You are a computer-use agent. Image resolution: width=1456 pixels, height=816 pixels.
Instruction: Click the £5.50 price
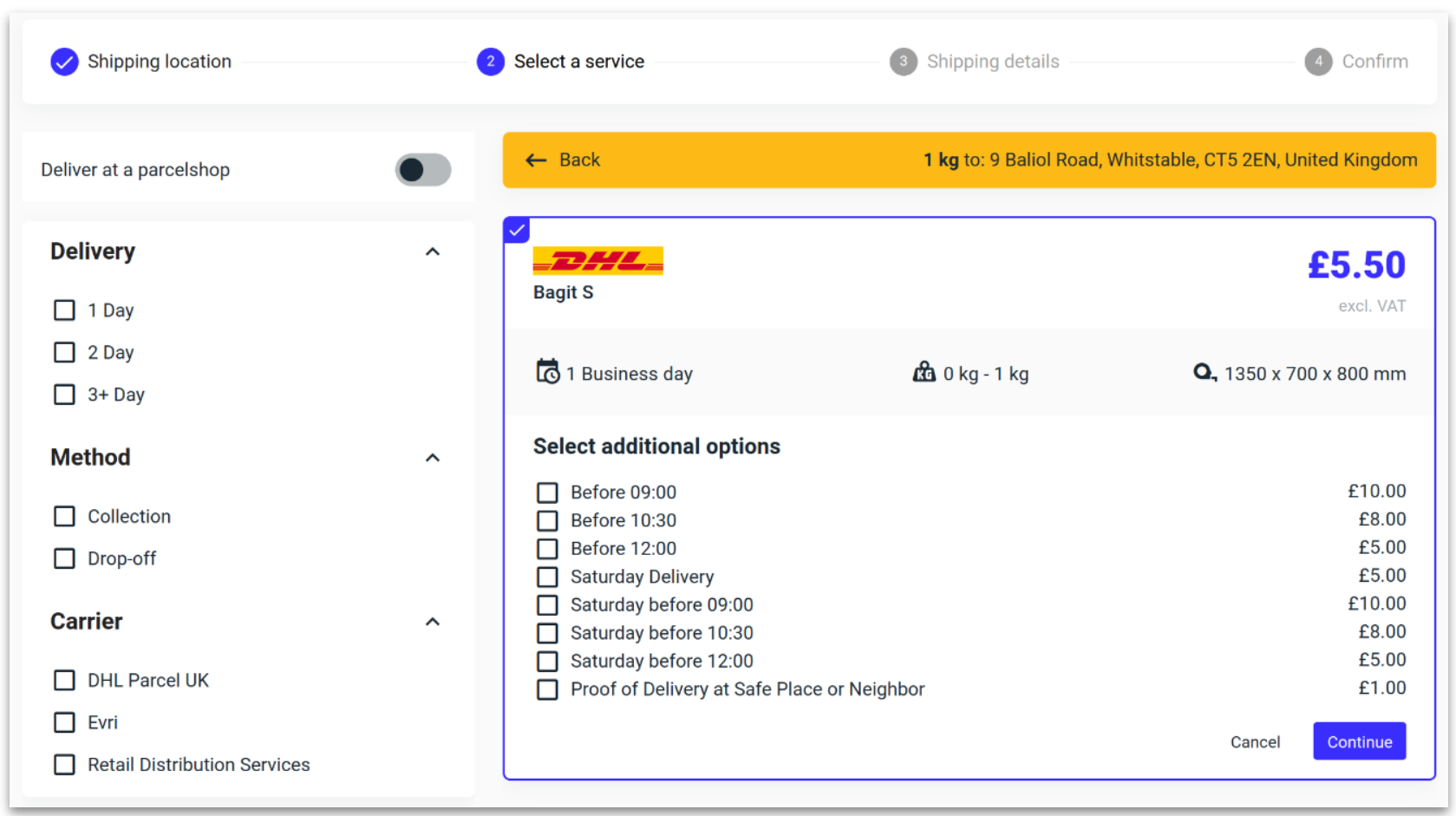pyautogui.click(x=1357, y=265)
